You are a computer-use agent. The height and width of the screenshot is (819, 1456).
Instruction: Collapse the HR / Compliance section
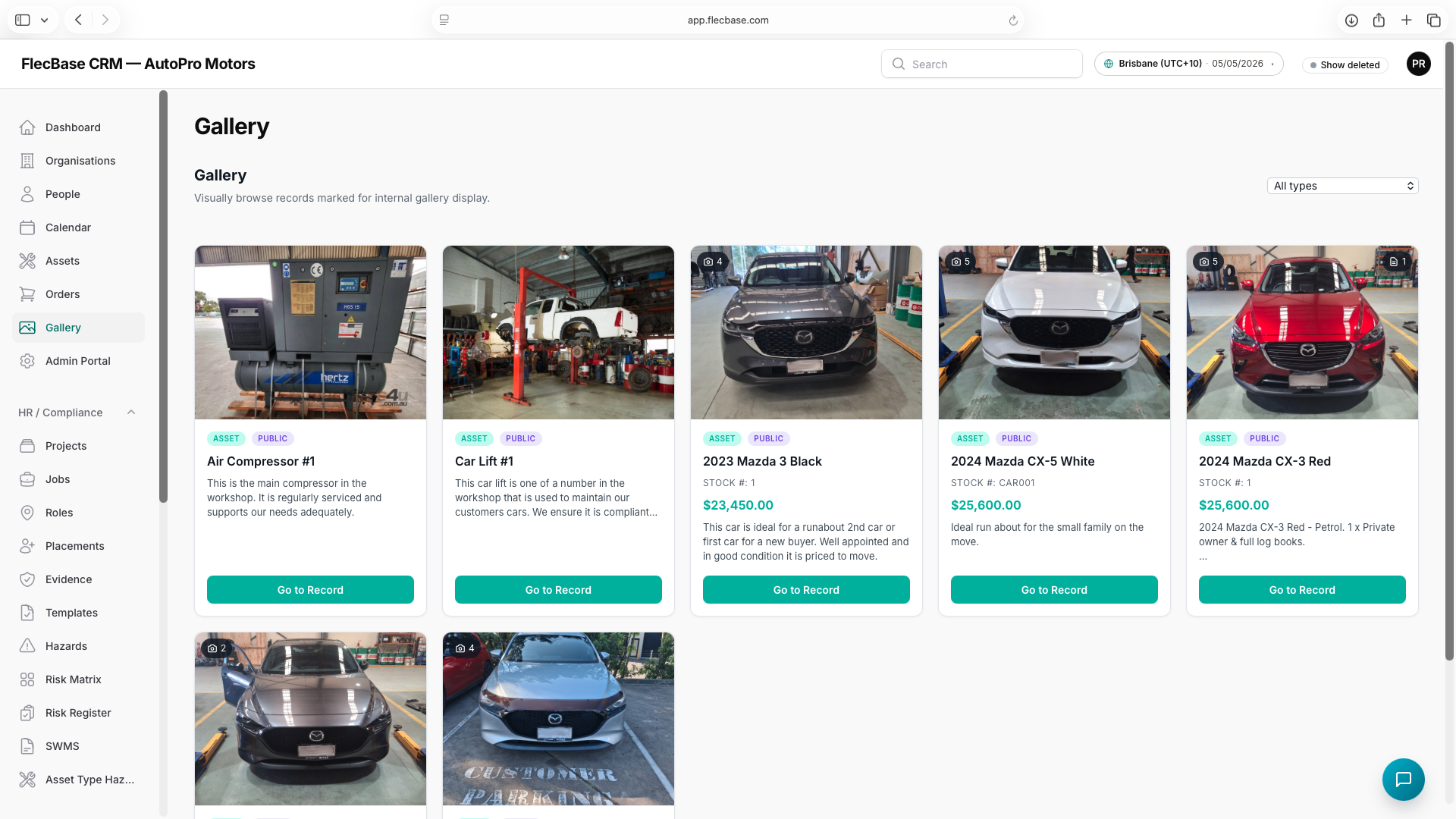(x=131, y=413)
